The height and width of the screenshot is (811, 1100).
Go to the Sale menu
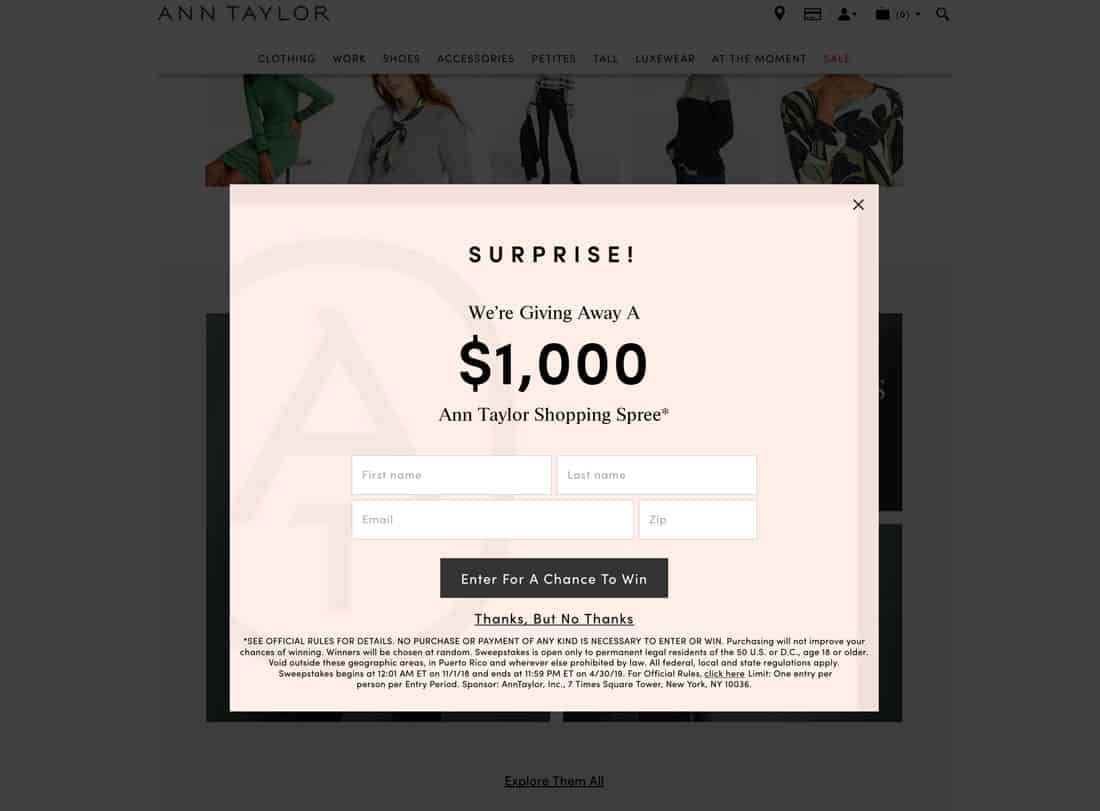tap(836, 58)
